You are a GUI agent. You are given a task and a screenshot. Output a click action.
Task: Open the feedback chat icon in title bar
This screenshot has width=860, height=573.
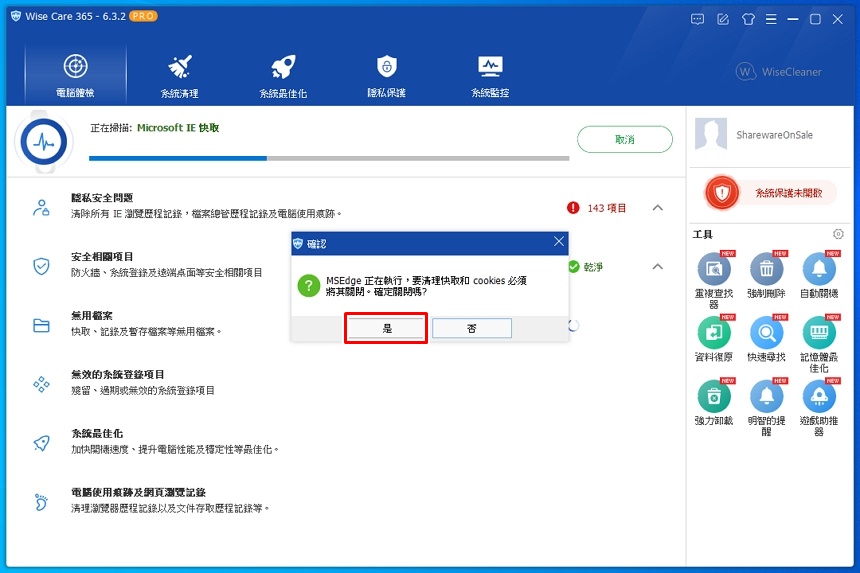point(697,19)
